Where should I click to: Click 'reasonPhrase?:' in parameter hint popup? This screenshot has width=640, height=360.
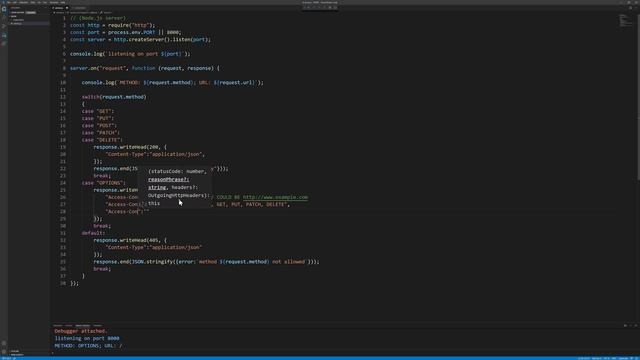click(169, 179)
